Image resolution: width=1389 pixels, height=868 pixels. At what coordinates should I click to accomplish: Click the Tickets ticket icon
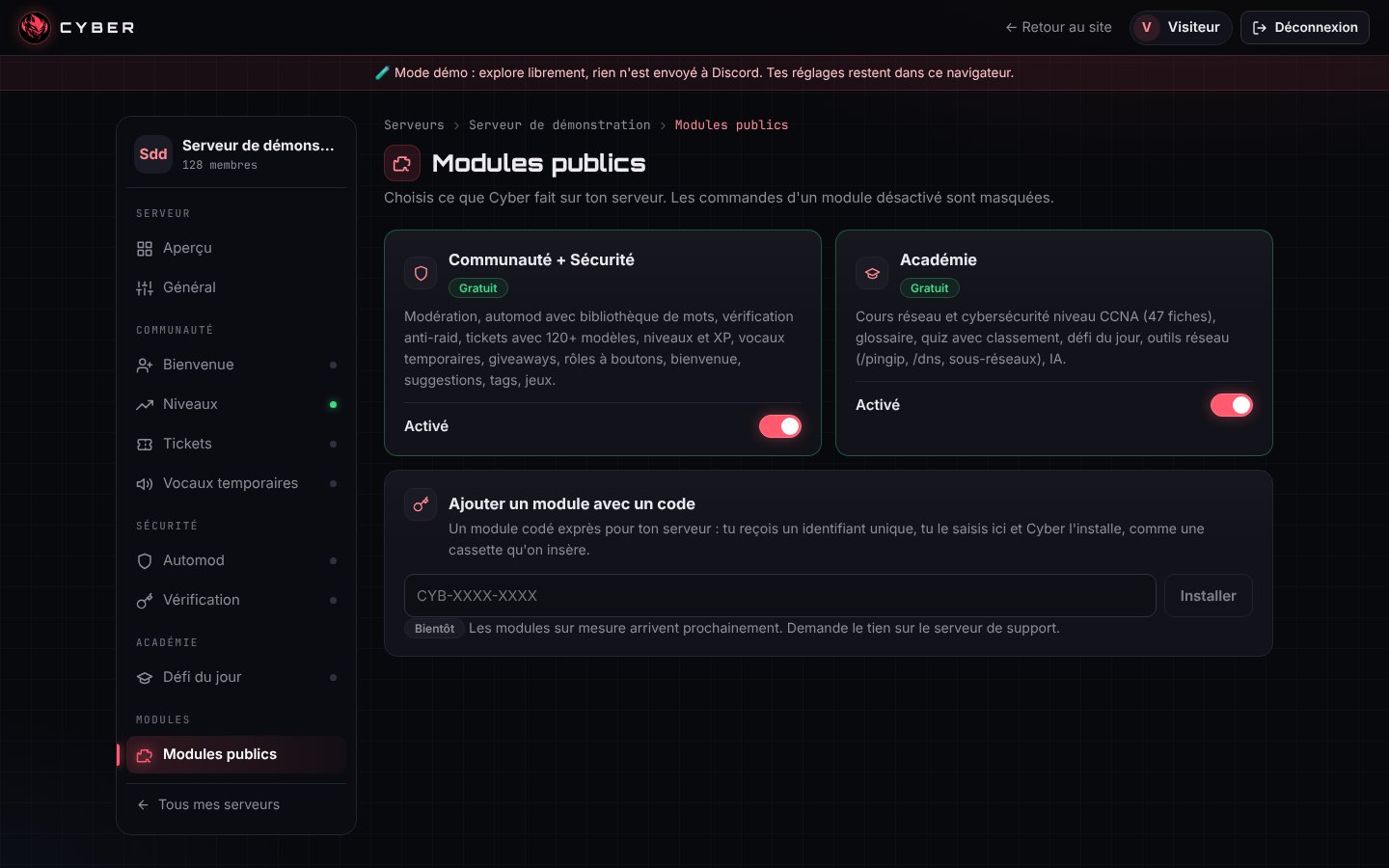click(x=145, y=445)
